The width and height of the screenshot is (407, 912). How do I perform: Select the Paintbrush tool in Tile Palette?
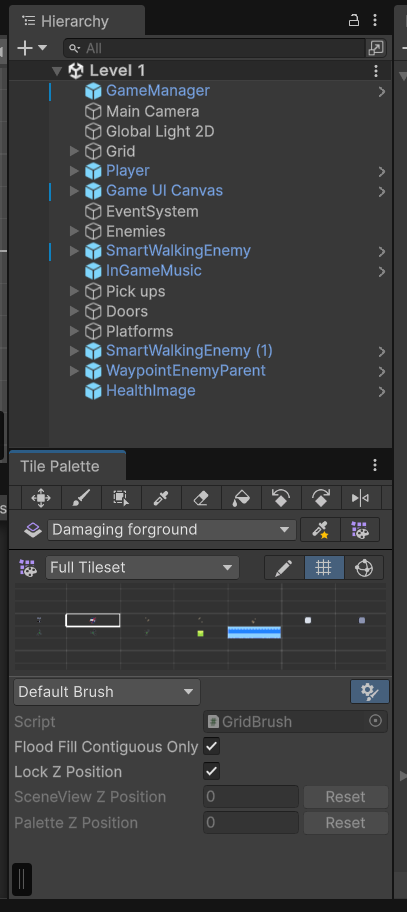(x=81, y=498)
